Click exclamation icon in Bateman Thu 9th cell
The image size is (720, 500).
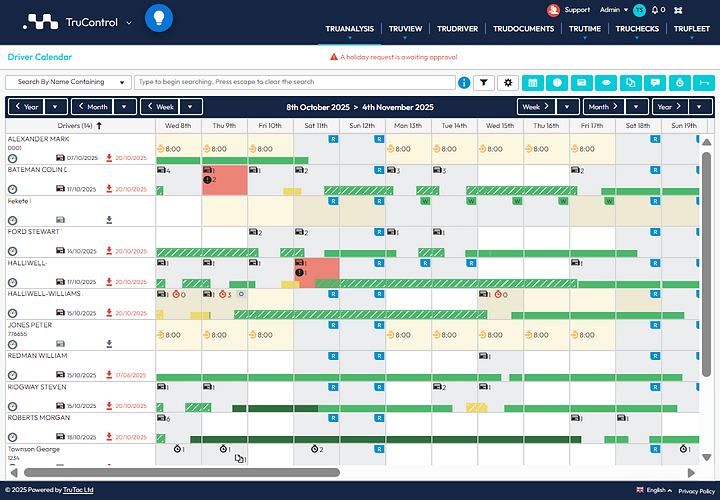pos(207,180)
